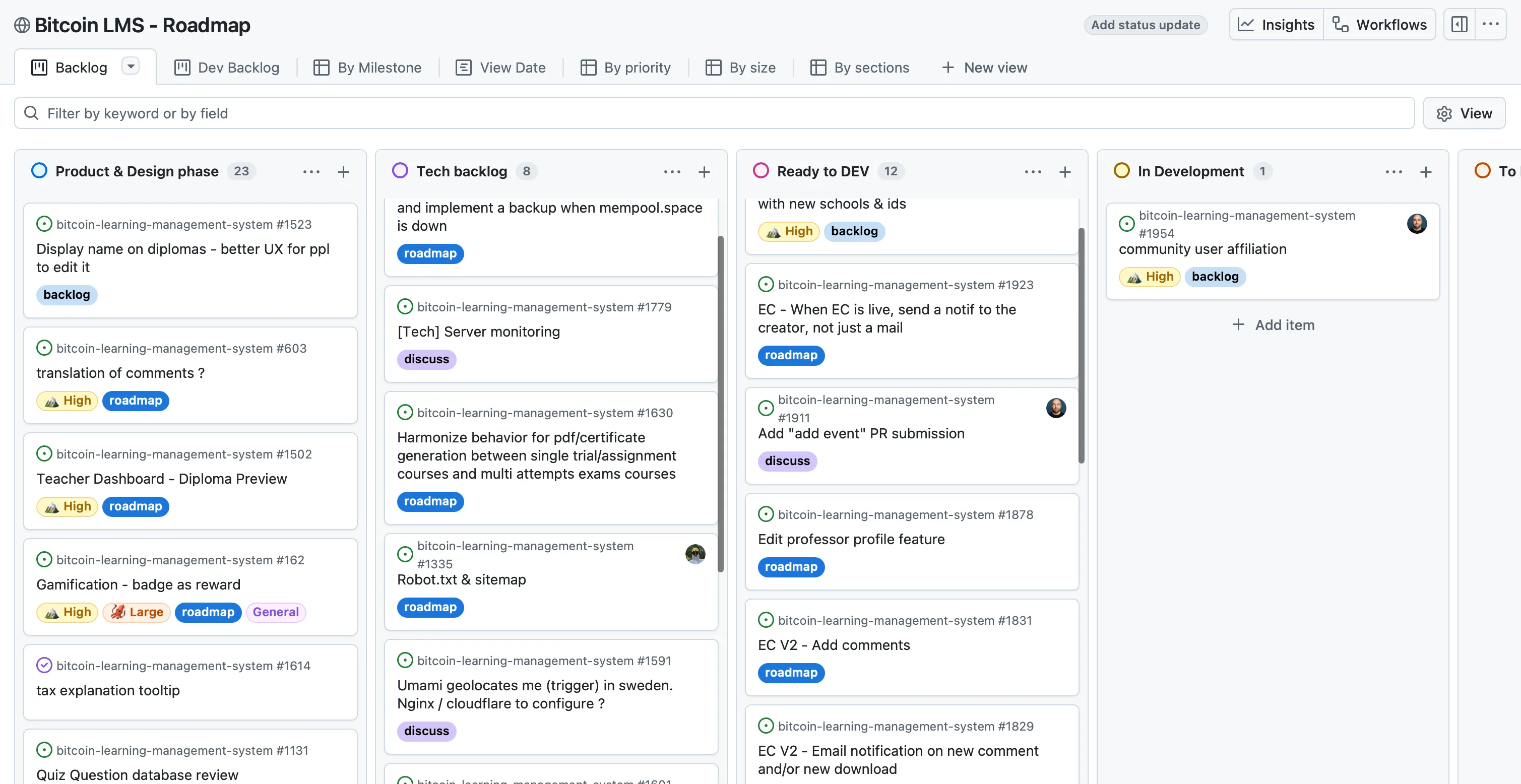Open Tech backlog column ellipsis menu
1521x784 pixels.
coord(672,172)
